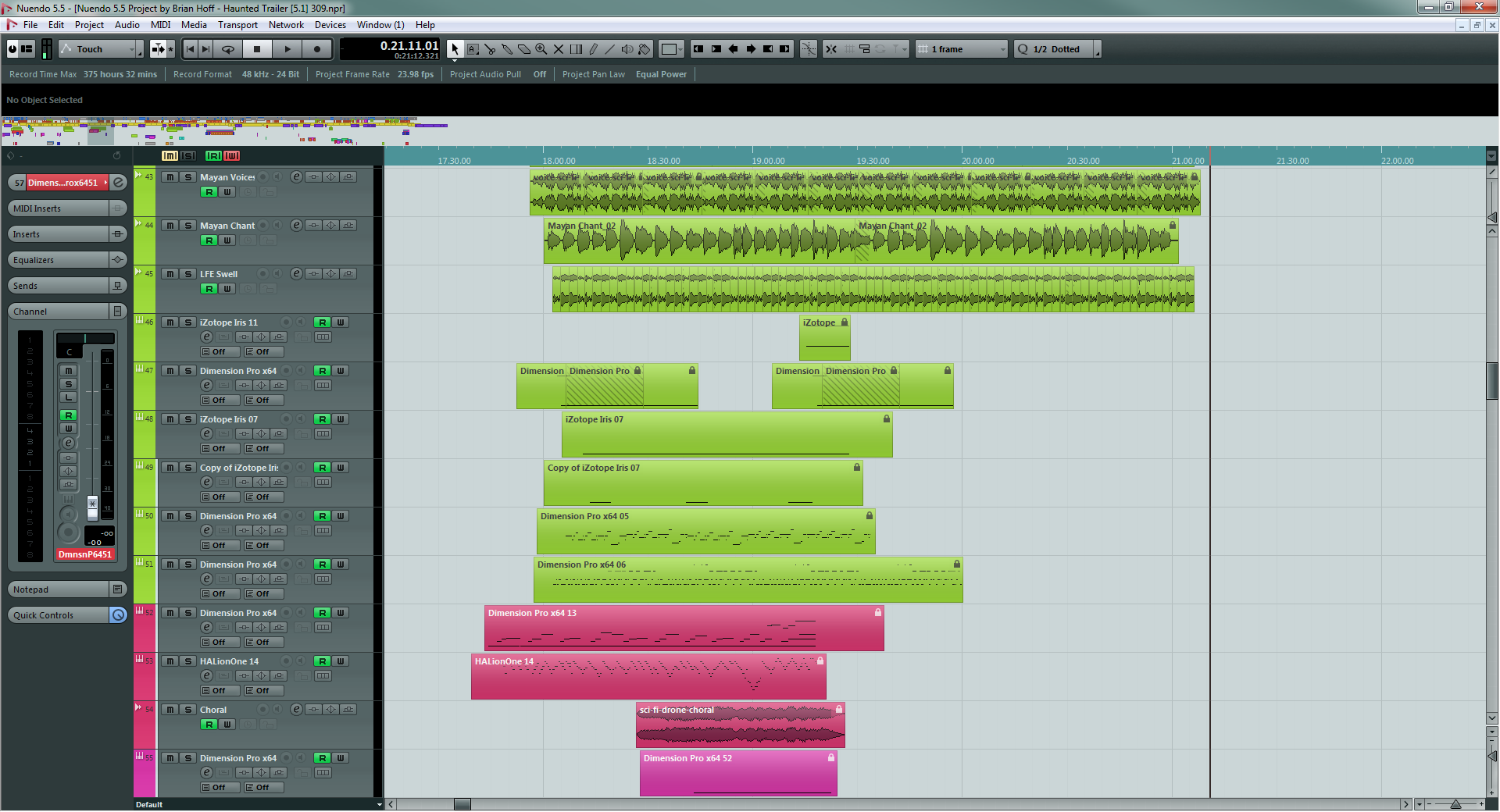Image resolution: width=1500 pixels, height=812 pixels.
Task: Open the Devices menu
Action: tap(330, 25)
